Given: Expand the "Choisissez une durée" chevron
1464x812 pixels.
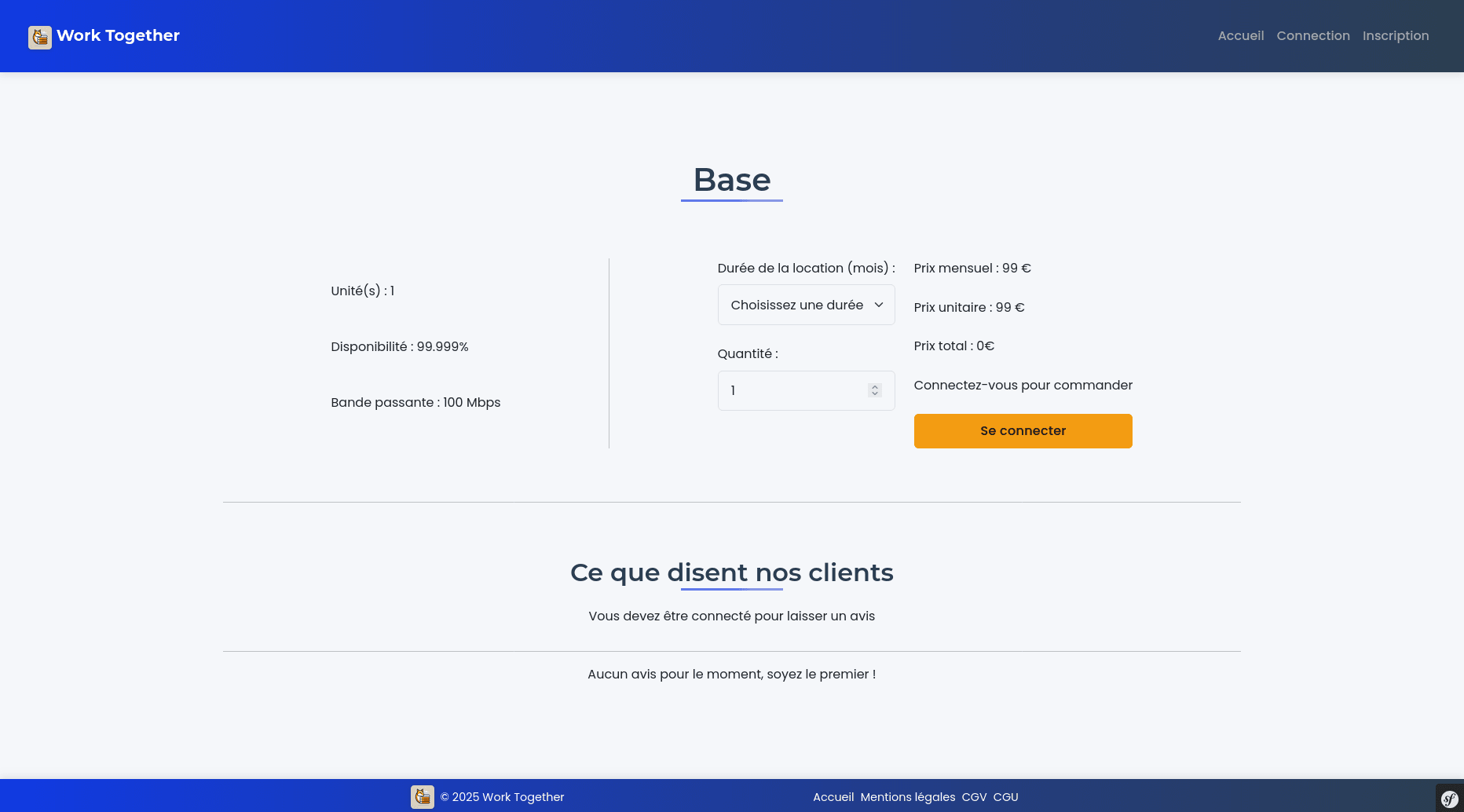Looking at the screenshot, I should [x=879, y=305].
